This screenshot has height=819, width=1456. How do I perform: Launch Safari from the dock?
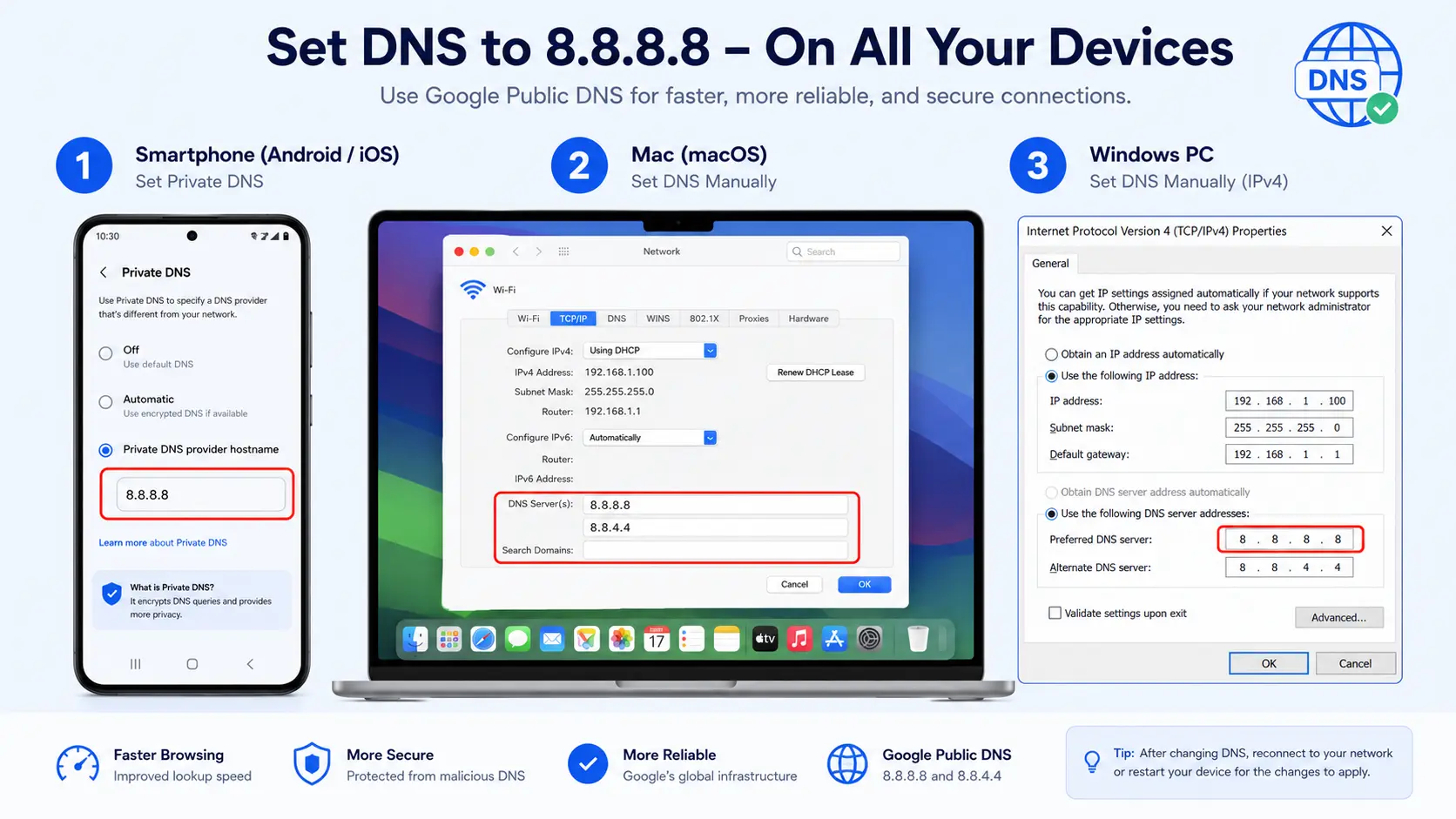click(483, 640)
